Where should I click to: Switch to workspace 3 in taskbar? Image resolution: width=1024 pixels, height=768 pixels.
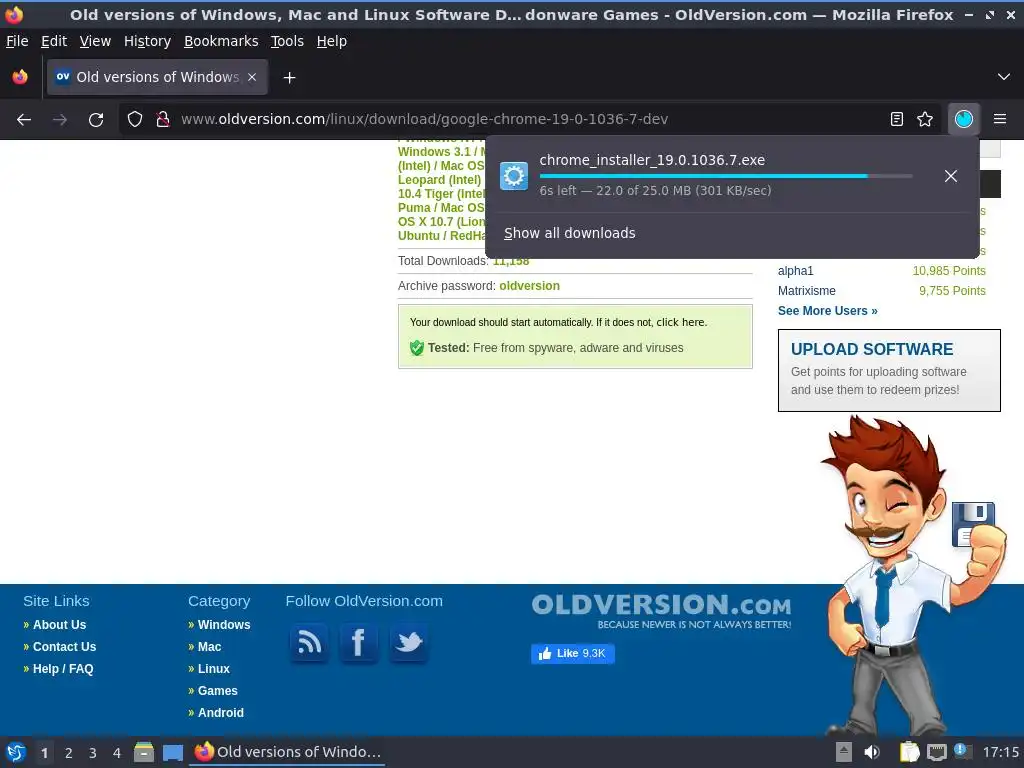pos(93,753)
